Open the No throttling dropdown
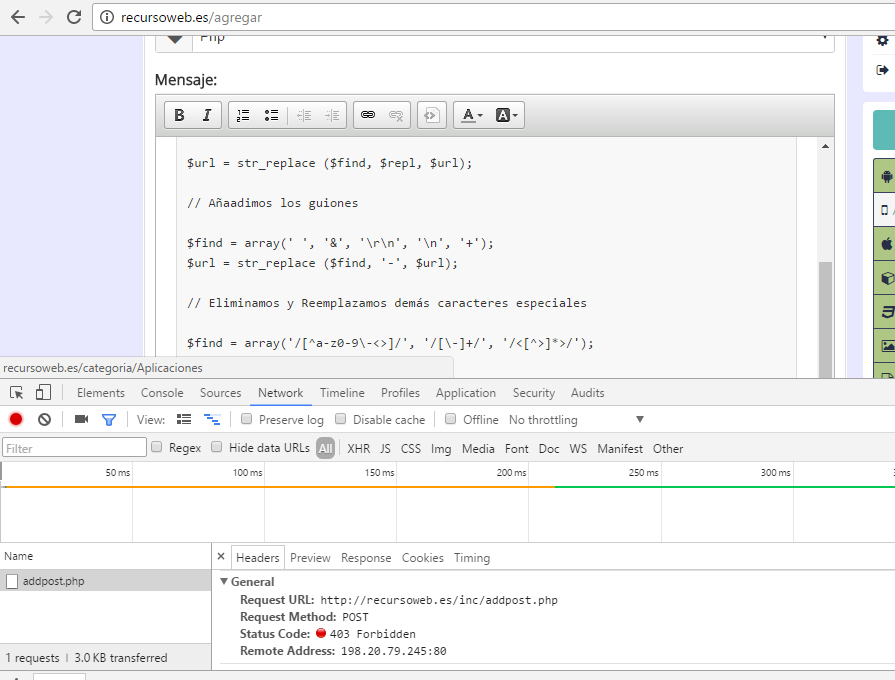Viewport: 895px width, 680px height. [x=576, y=420]
